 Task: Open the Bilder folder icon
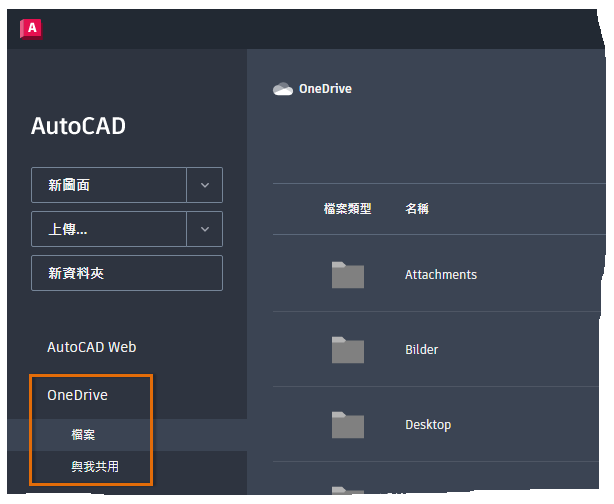348,350
